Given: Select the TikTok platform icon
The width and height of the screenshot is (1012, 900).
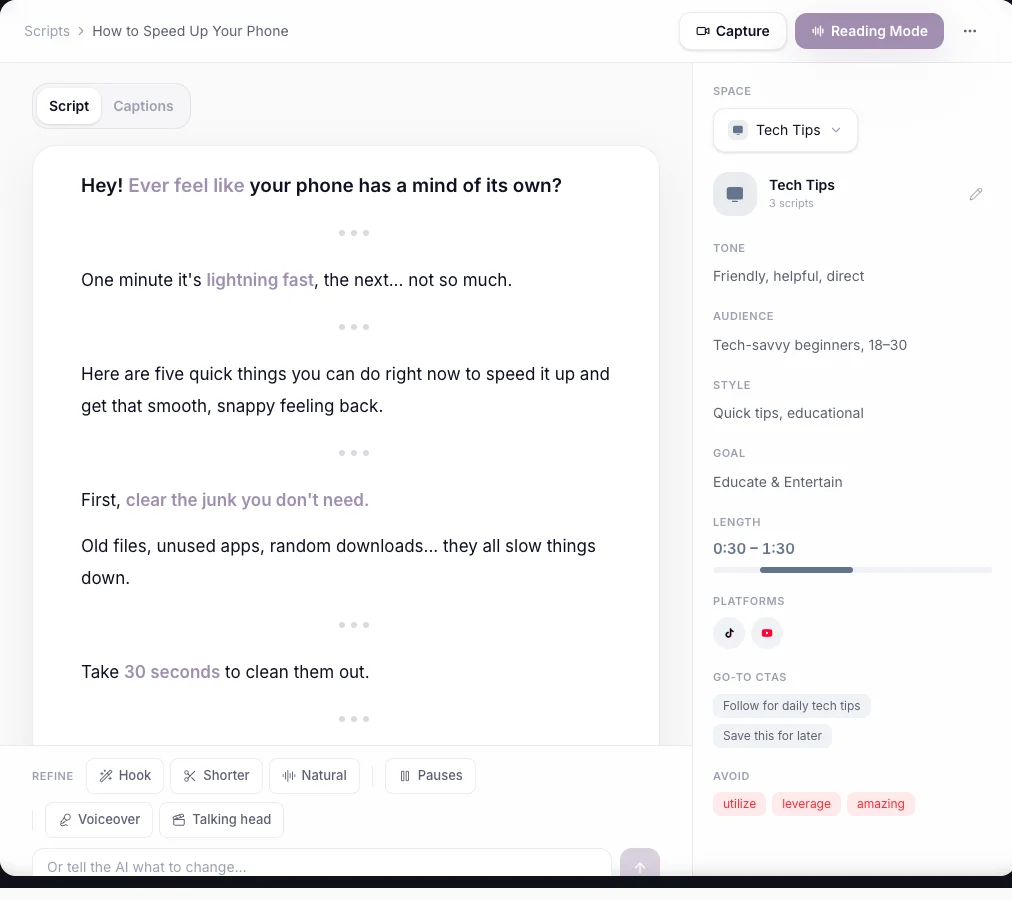Looking at the screenshot, I should pyautogui.click(x=729, y=633).
